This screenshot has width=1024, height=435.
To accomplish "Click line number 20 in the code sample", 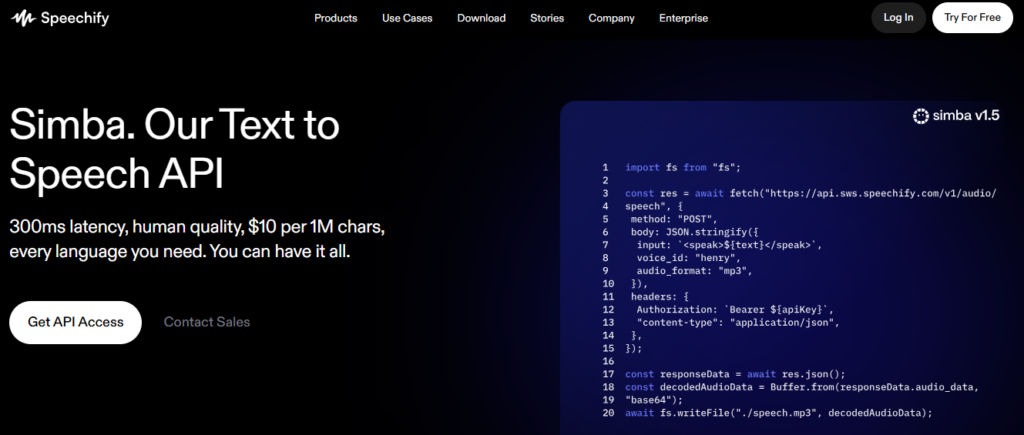I will click(x=609, y=413).
